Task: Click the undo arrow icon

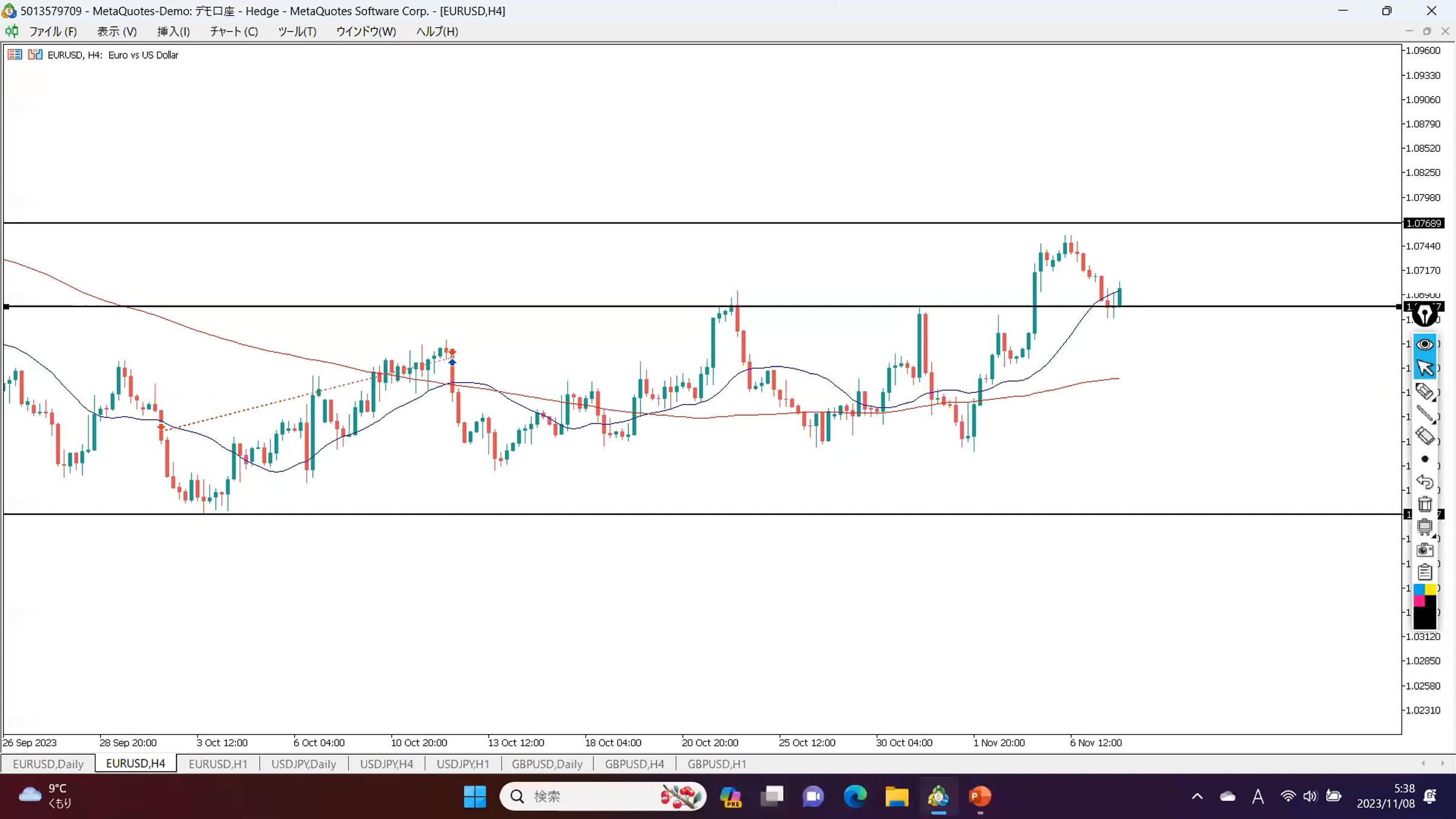Action: point(1424,482)
